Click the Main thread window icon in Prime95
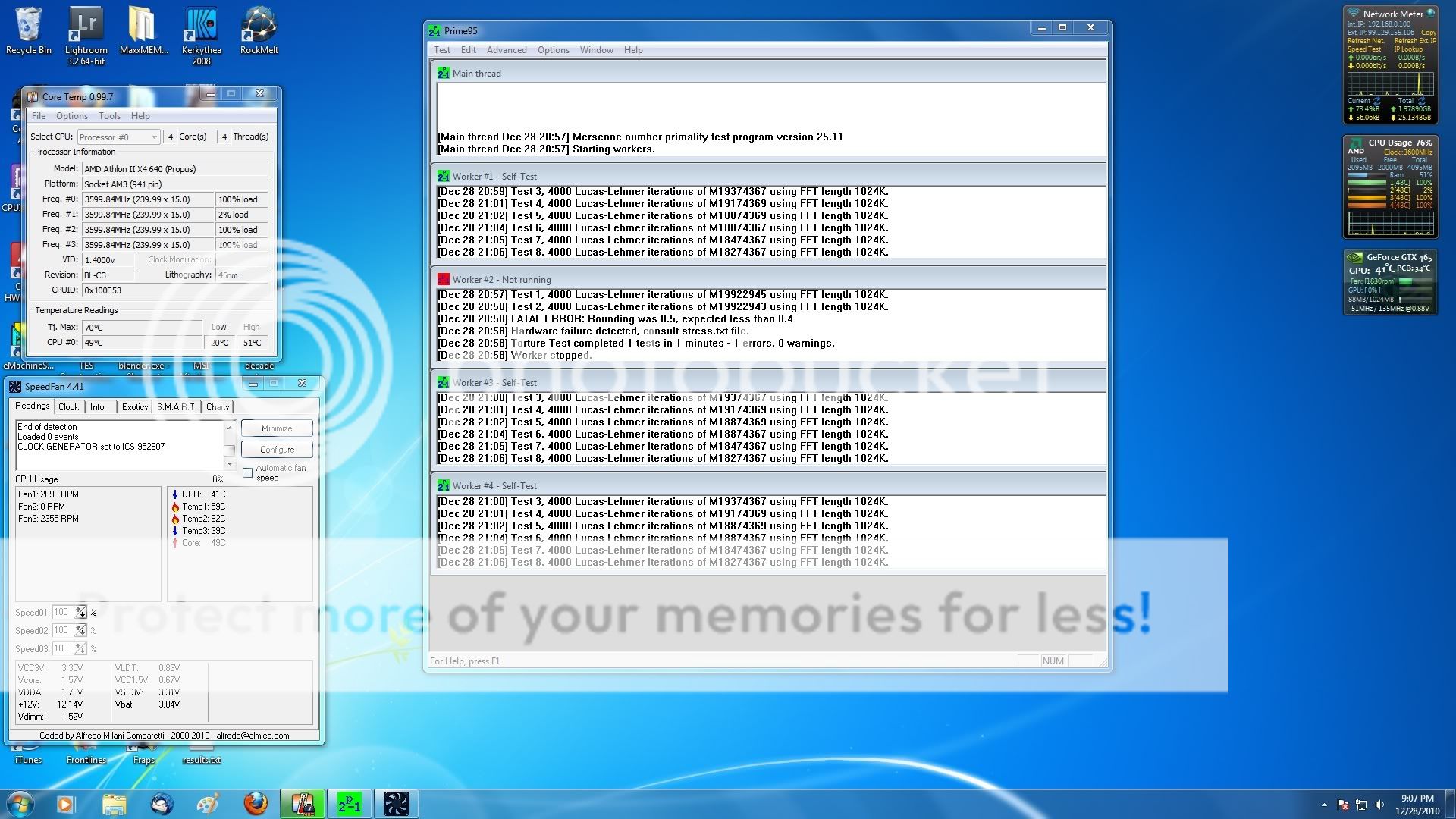Screen dimensions: 1456x819 tap(444, 73)
